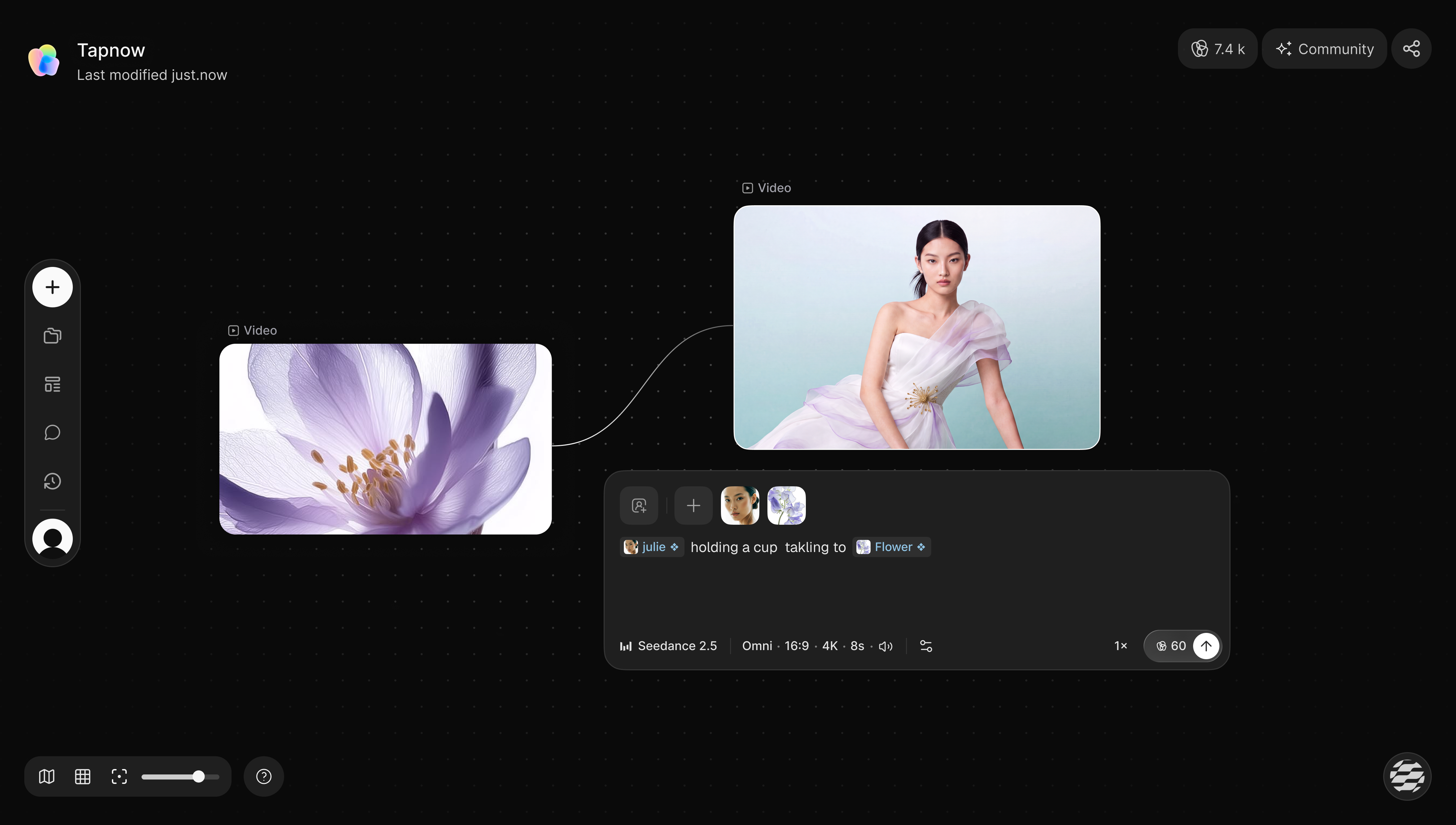Click the add character reference icon in prompt panel
This screenshot has width=1456, height=825.
coord(639,506)
